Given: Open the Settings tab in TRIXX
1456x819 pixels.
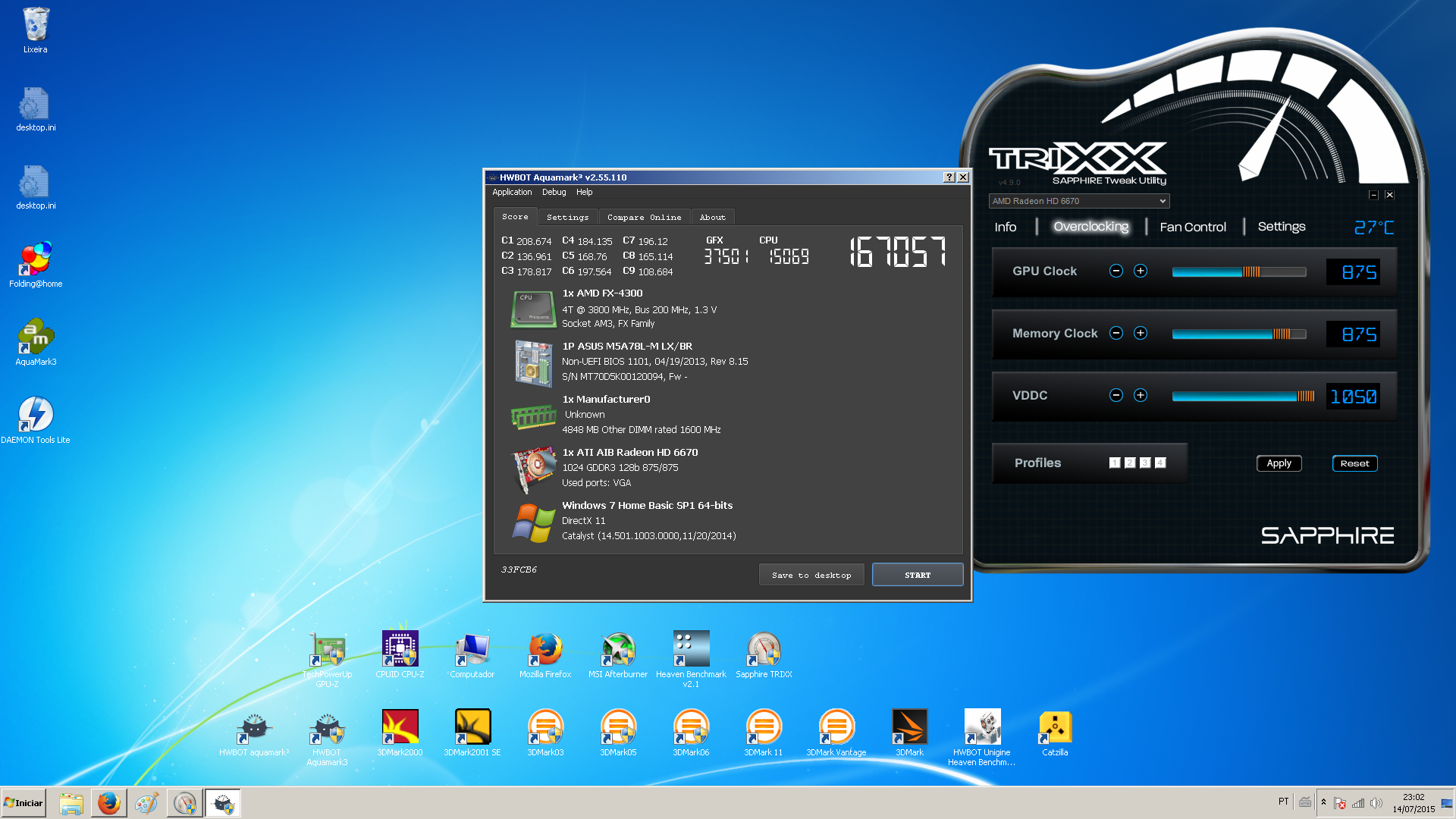Looking at the screenshot, I should (1282, 227).
